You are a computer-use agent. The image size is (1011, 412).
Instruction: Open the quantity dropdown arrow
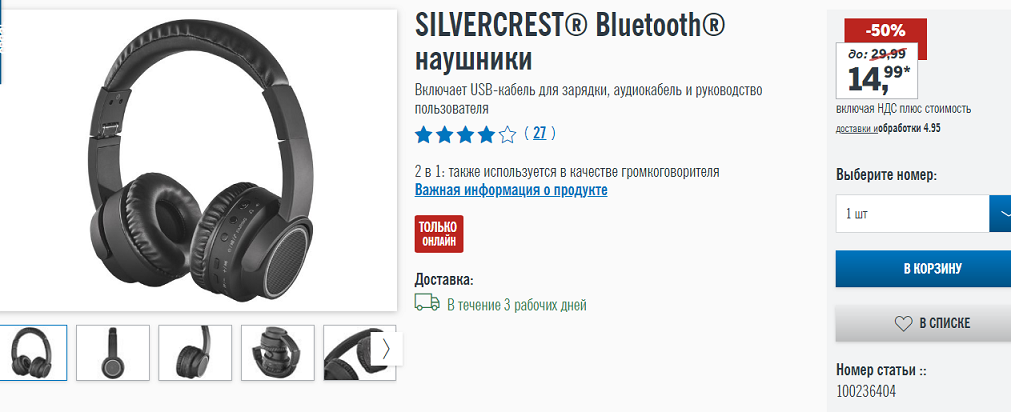(x=1001, y=213)
